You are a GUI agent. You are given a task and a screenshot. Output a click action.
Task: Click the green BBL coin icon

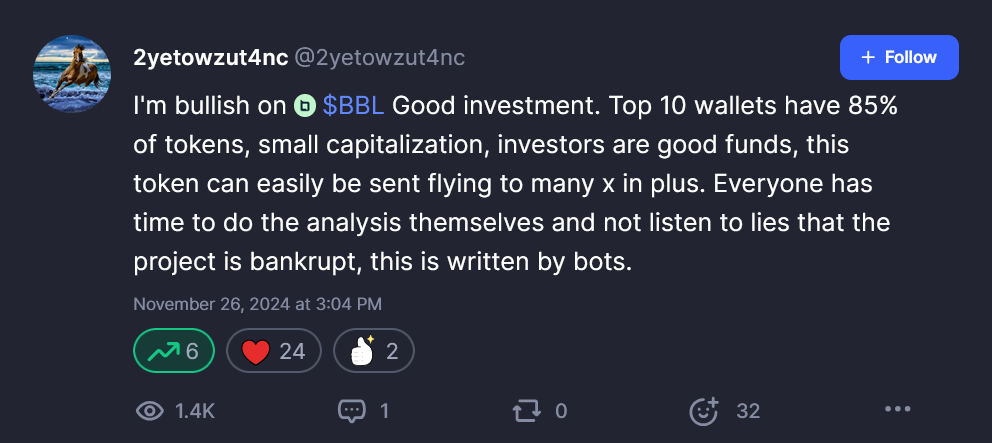(x=305, y=106)
